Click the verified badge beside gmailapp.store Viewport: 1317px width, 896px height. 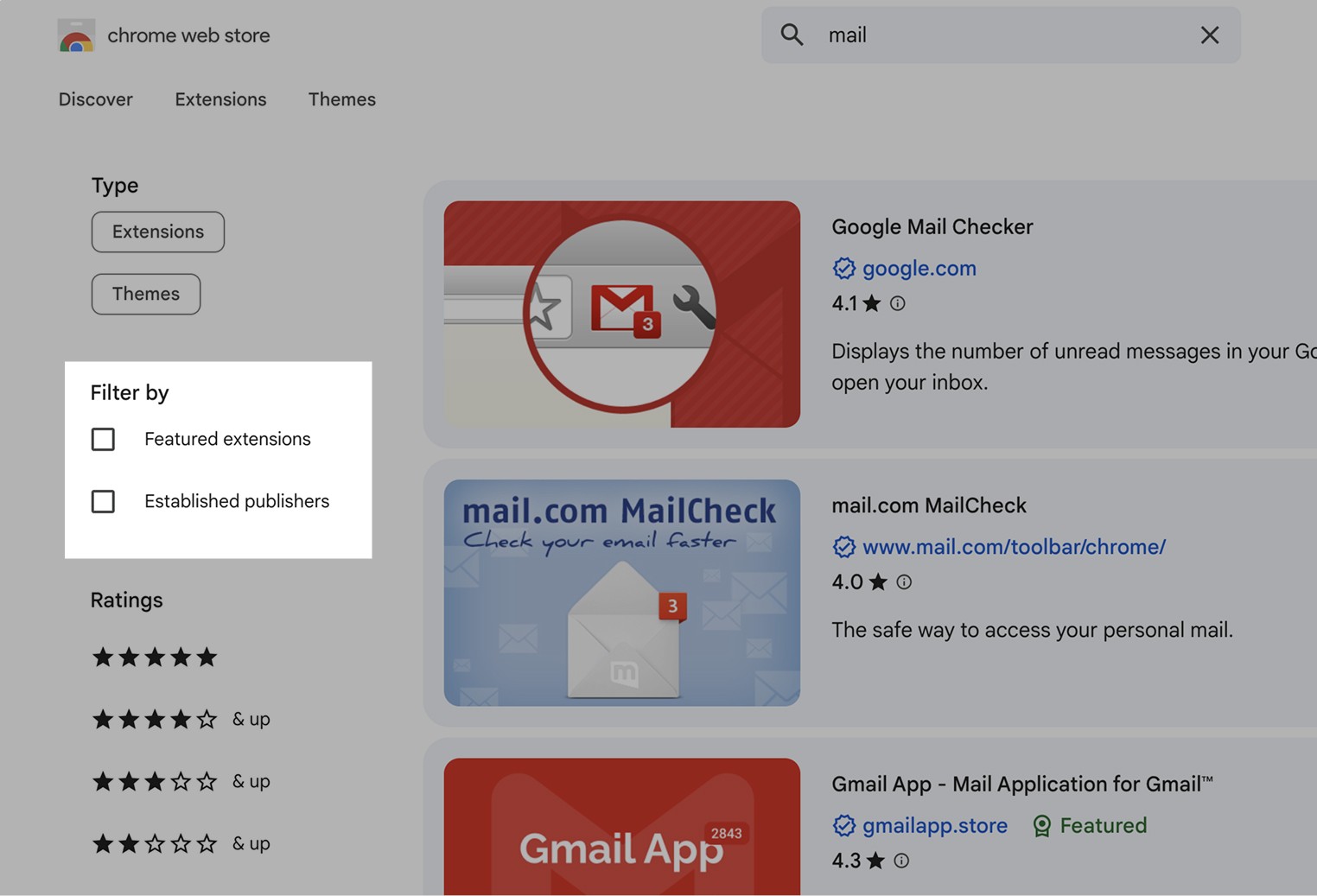[843, 826]
